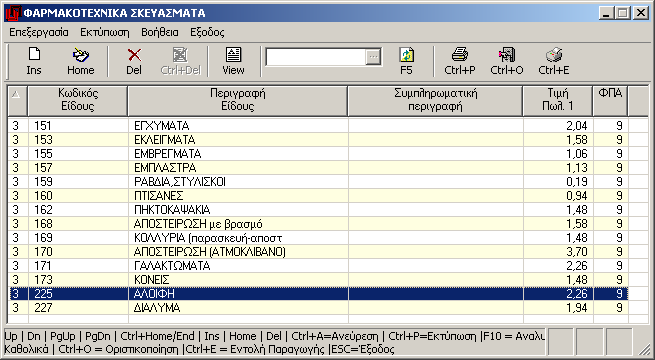Select the ΠΤΙΣΑΝΕΣ row

pyautogui.click(x=318, y=195)
